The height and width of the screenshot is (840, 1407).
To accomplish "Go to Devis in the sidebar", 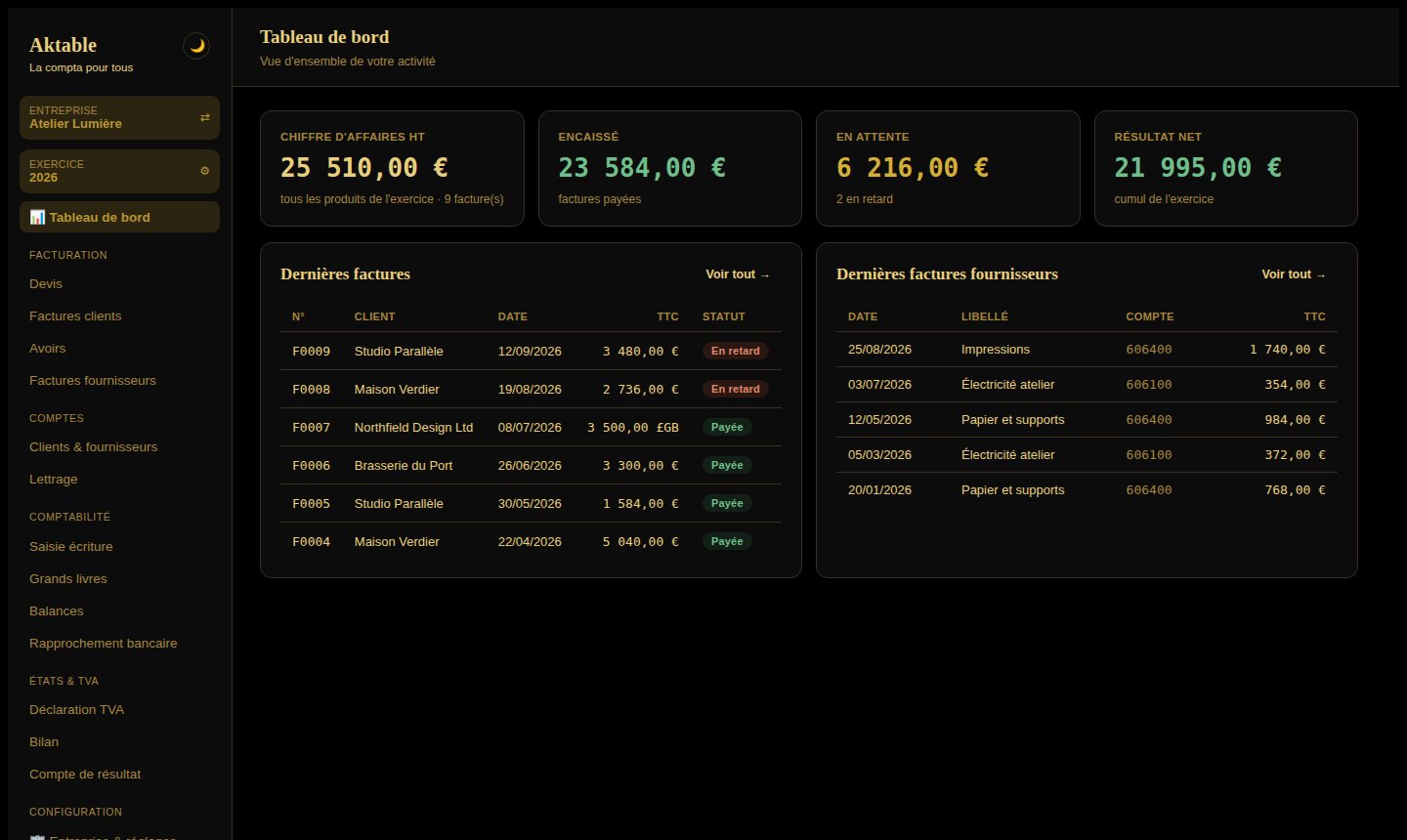I will [x=119, y=284].
